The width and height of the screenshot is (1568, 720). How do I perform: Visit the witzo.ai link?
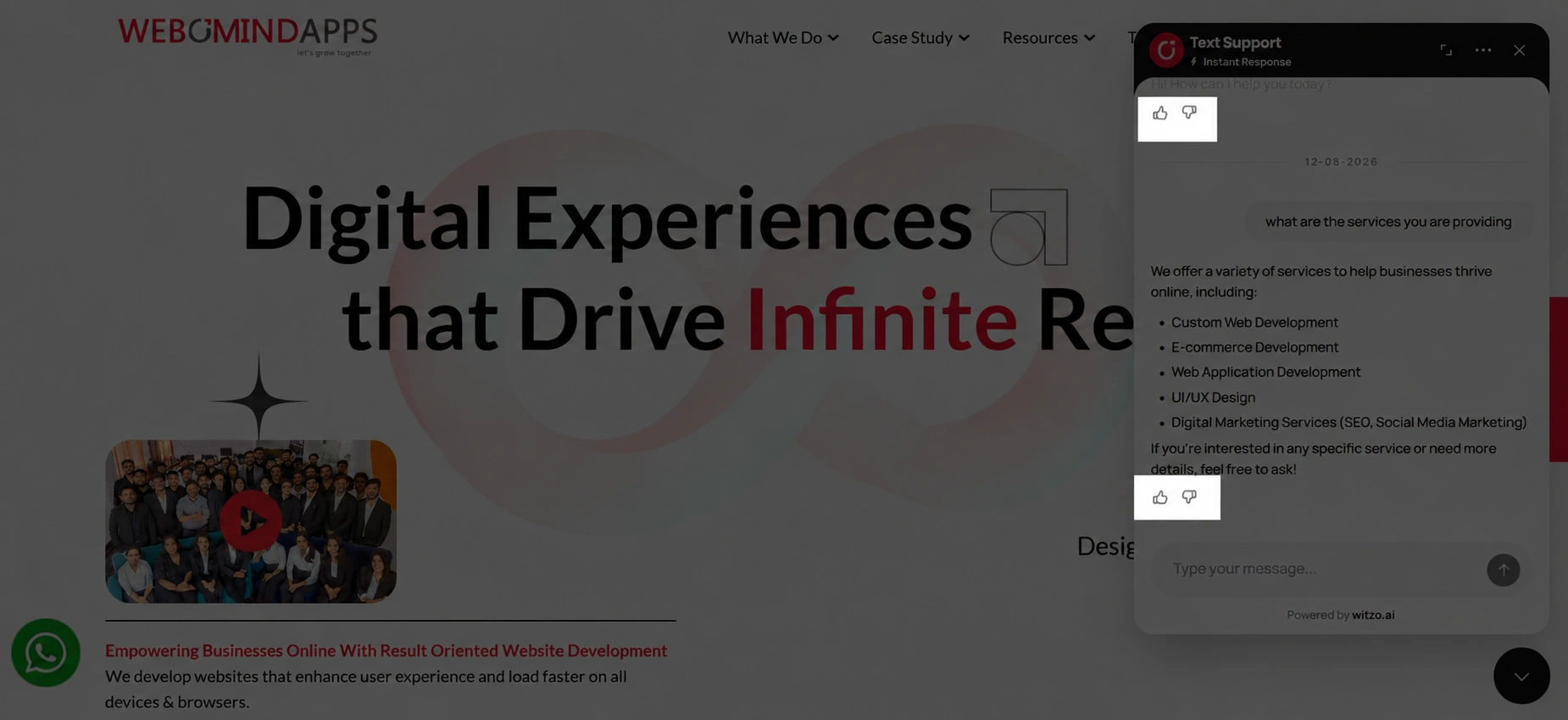point(1373,615)
